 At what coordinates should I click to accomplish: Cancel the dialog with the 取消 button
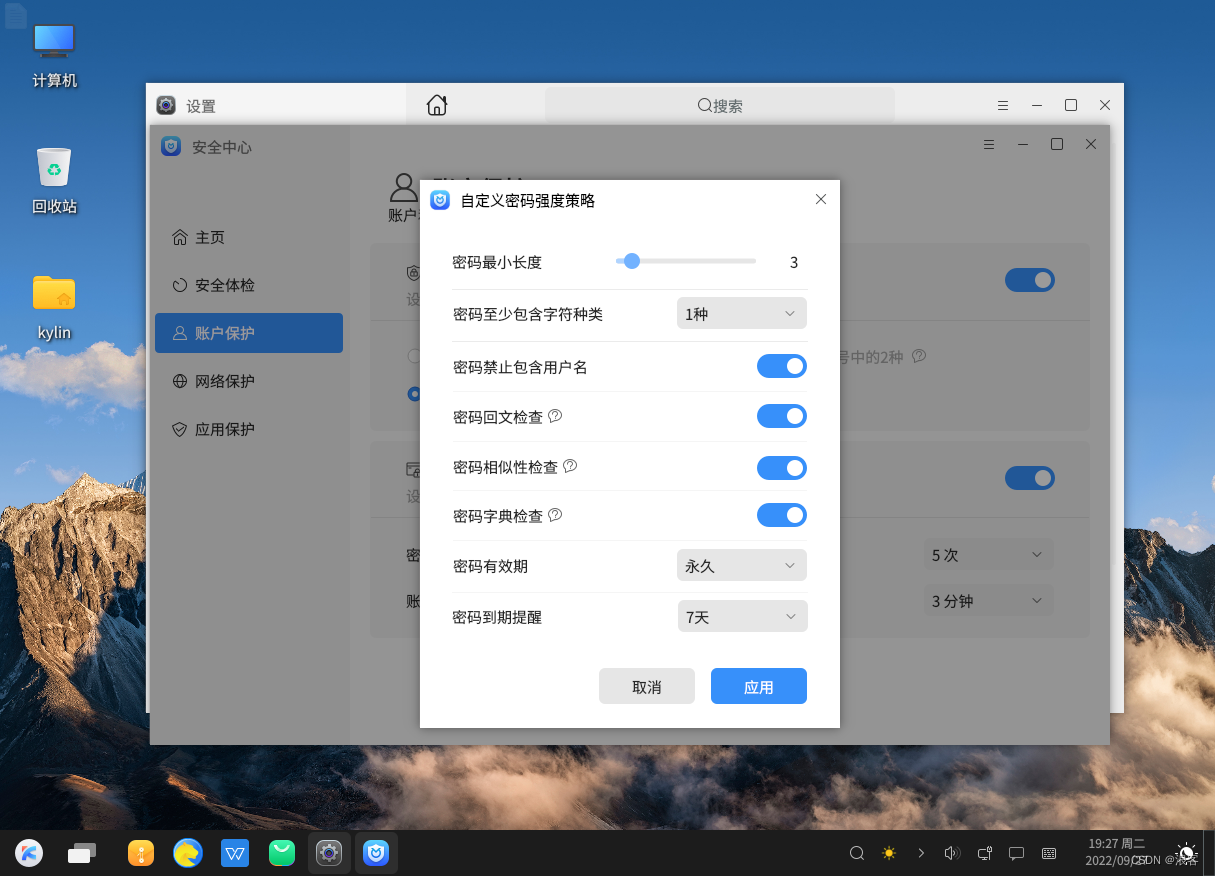tap(646, 686)
